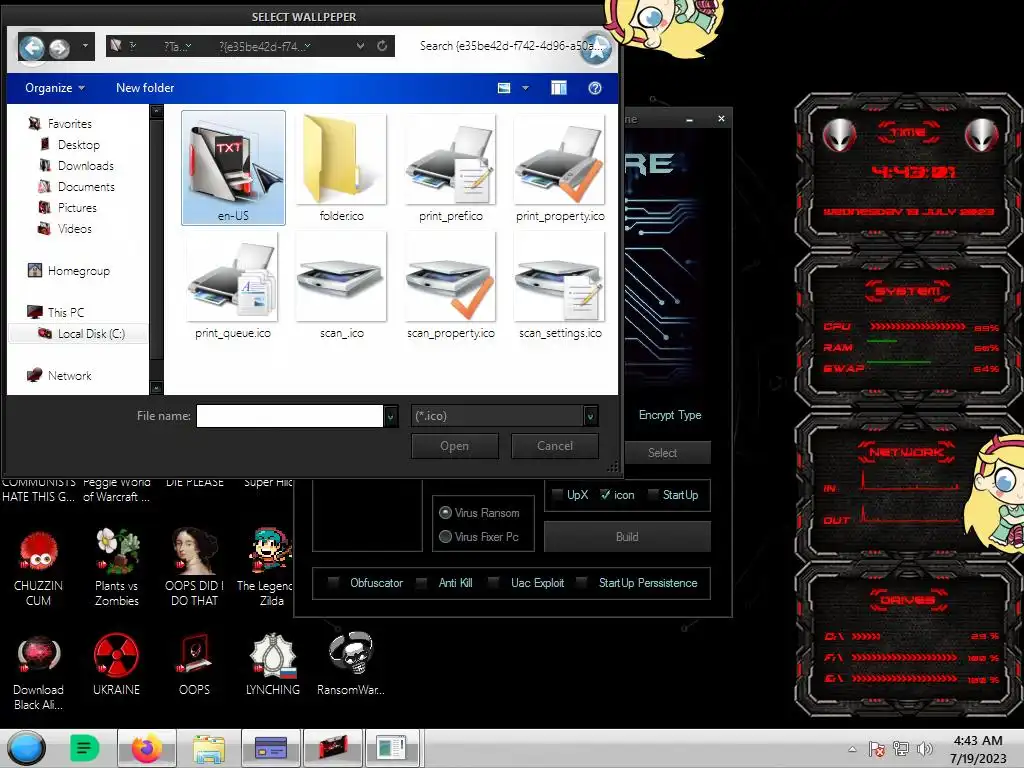Change the view with the view icon
1024x768 pixels.
(x=504, y=88)
